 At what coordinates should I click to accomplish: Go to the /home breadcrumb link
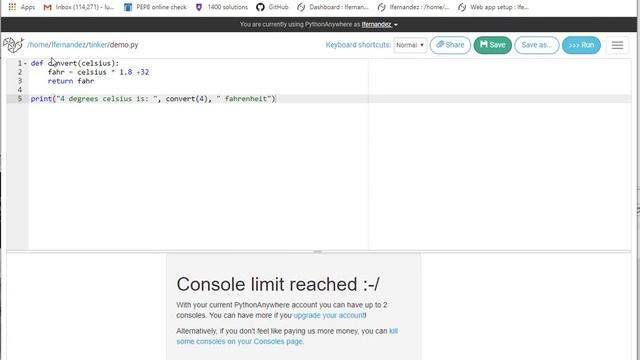point(38,45)
